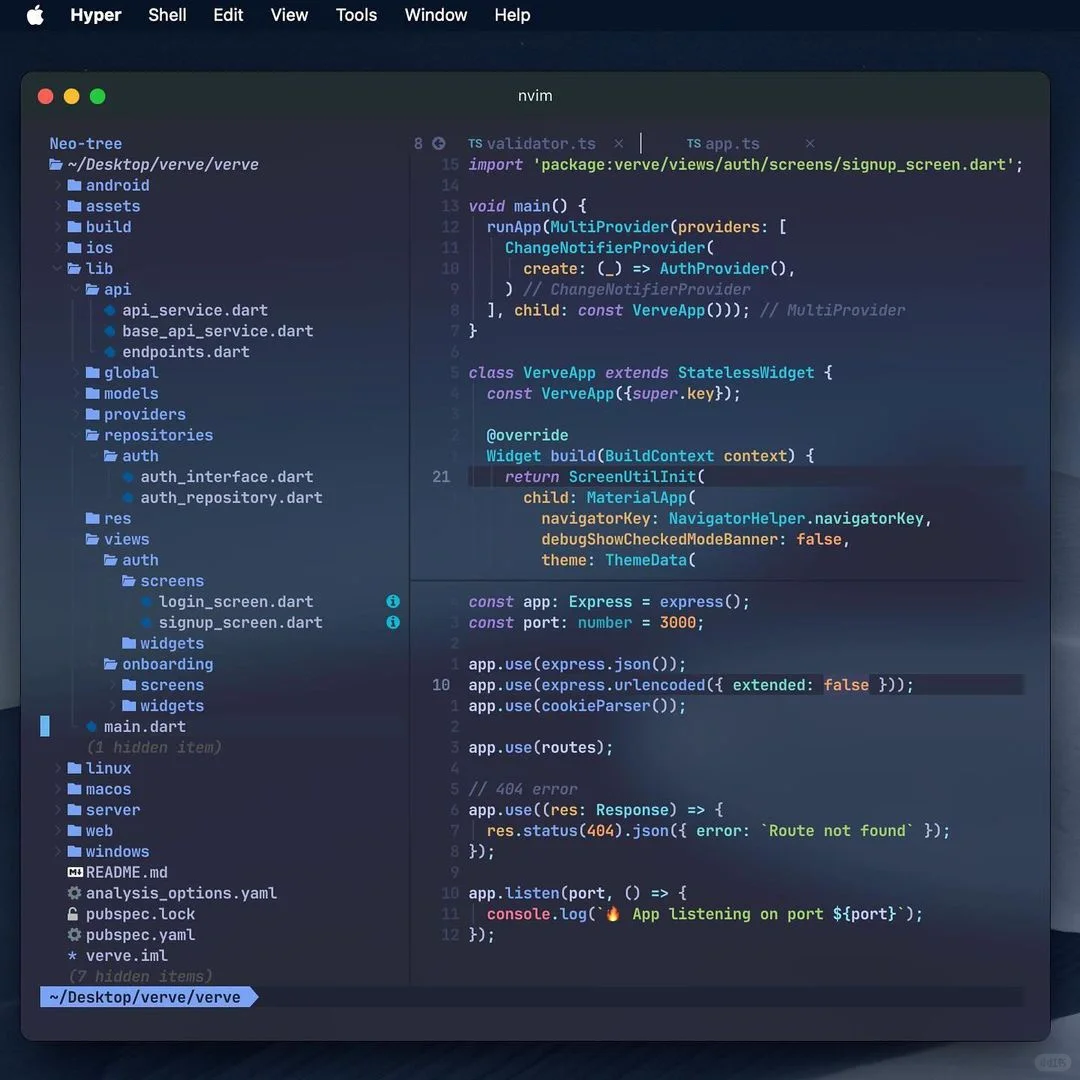1080x1080 pixels.
Task: Switch to the validator.ts buffer tab
Action: click(x=541, y=143)
